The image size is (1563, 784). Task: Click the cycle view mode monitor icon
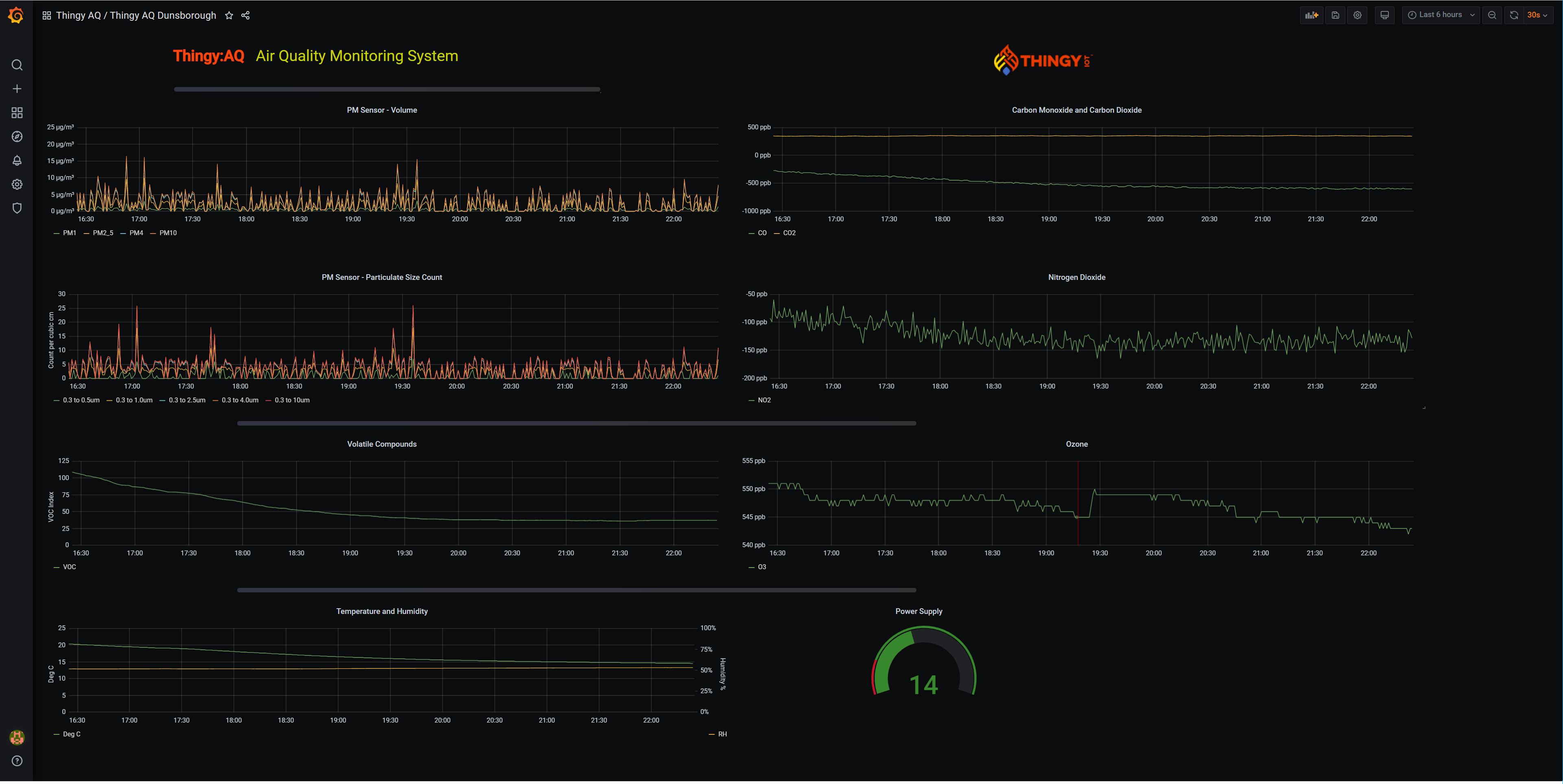coord(1385,15)
